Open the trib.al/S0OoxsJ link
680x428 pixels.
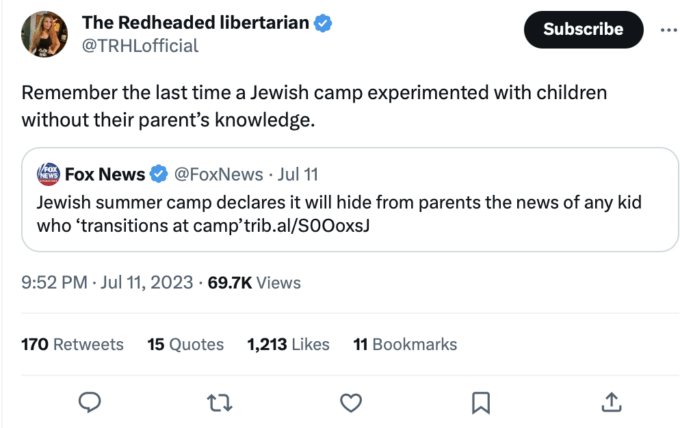click(307, 225)
